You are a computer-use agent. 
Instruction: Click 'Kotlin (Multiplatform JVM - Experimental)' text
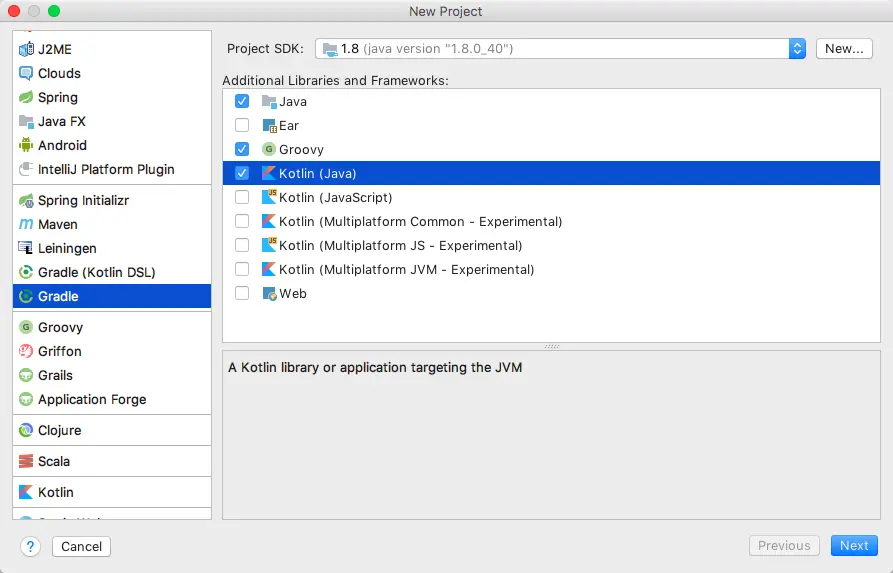(406, 269)
